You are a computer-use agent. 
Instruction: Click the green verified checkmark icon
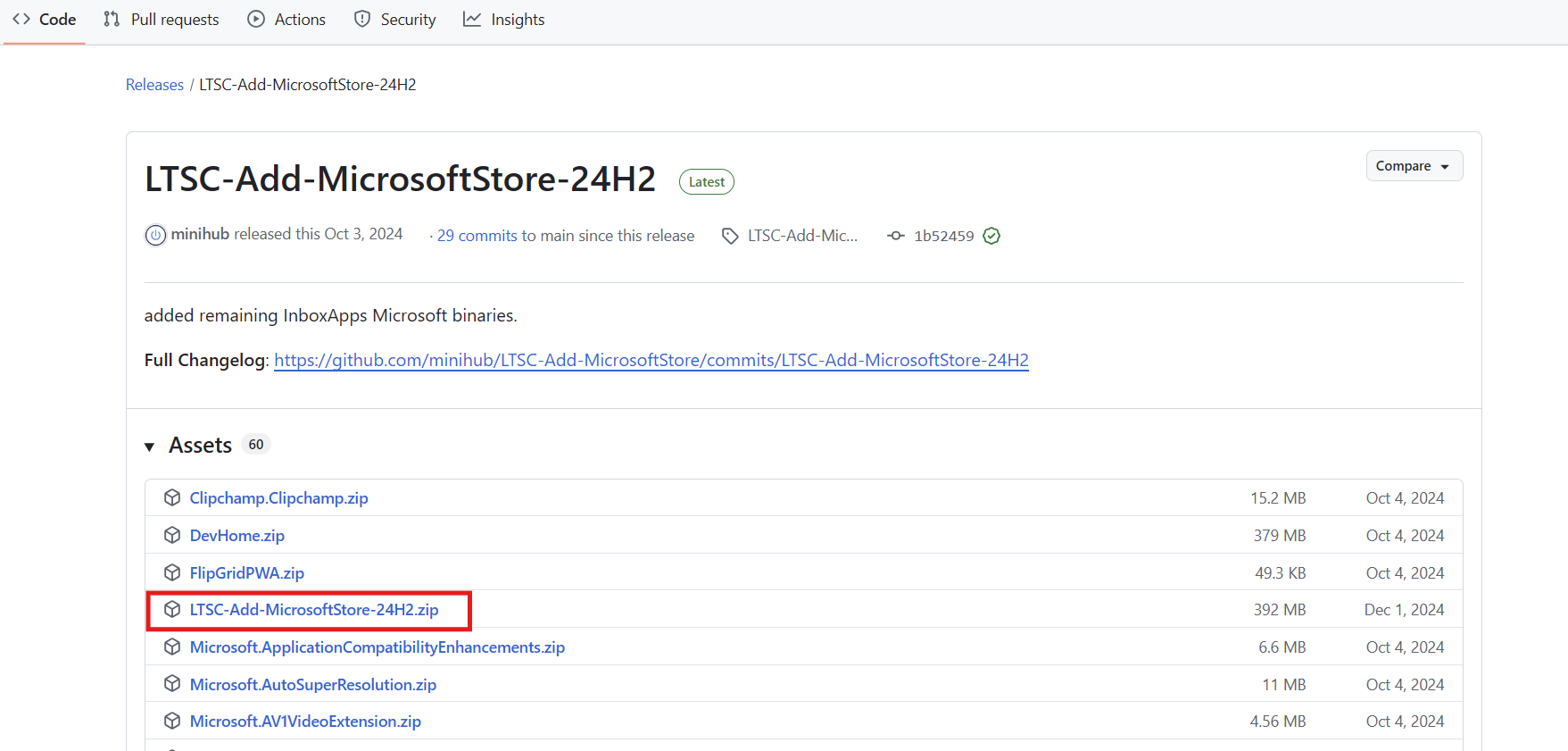pos(991,236)
